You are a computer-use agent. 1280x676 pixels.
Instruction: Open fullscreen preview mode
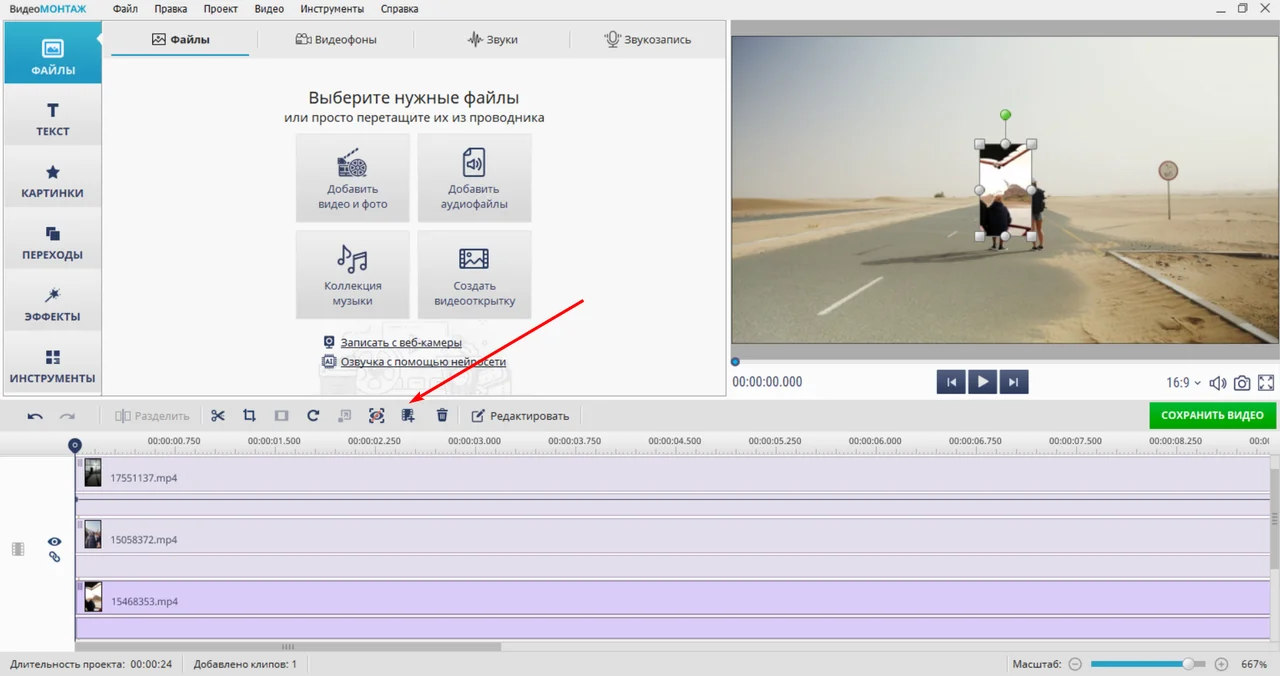pos(1266,383)
